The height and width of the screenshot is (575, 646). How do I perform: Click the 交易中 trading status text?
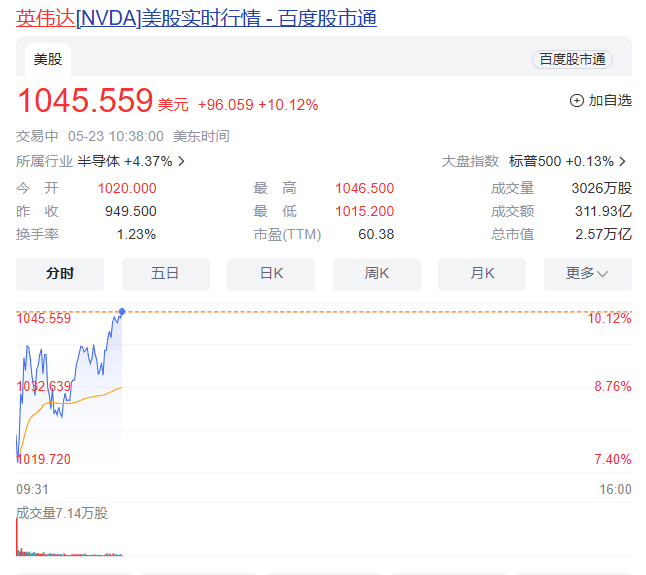tap(37, 136)
